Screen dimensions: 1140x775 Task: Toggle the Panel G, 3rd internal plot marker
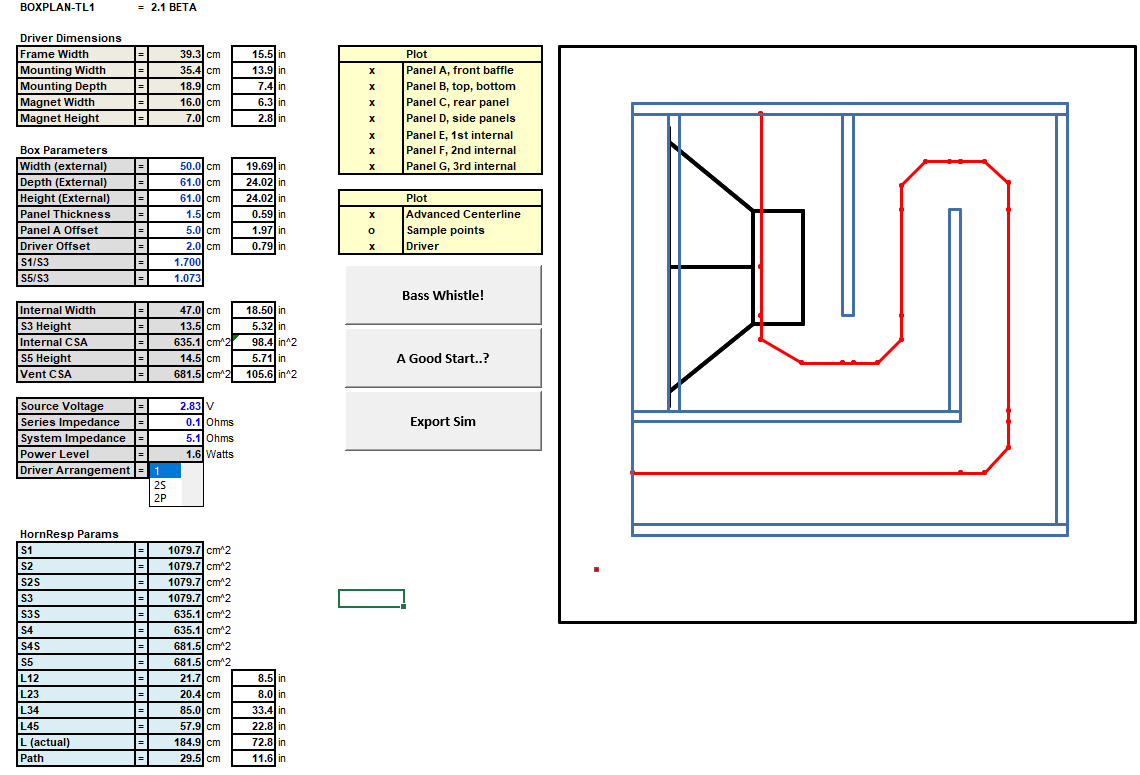click(372, 166)
